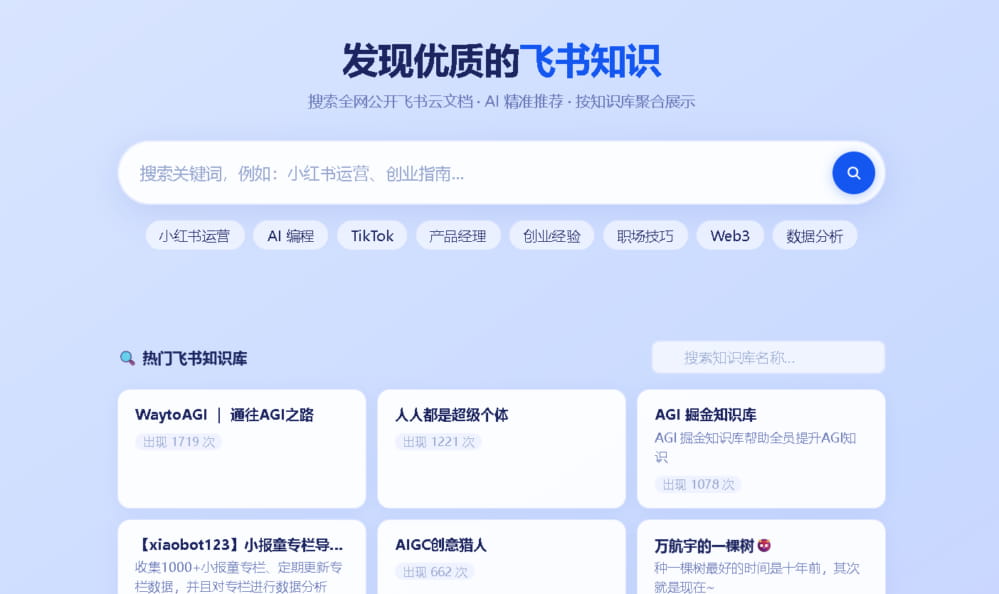Image resolution: width=999 pixels, height=594 pixels.
Task: Open the AIGC创意猎人 card
Action: [x=501, y=557]
